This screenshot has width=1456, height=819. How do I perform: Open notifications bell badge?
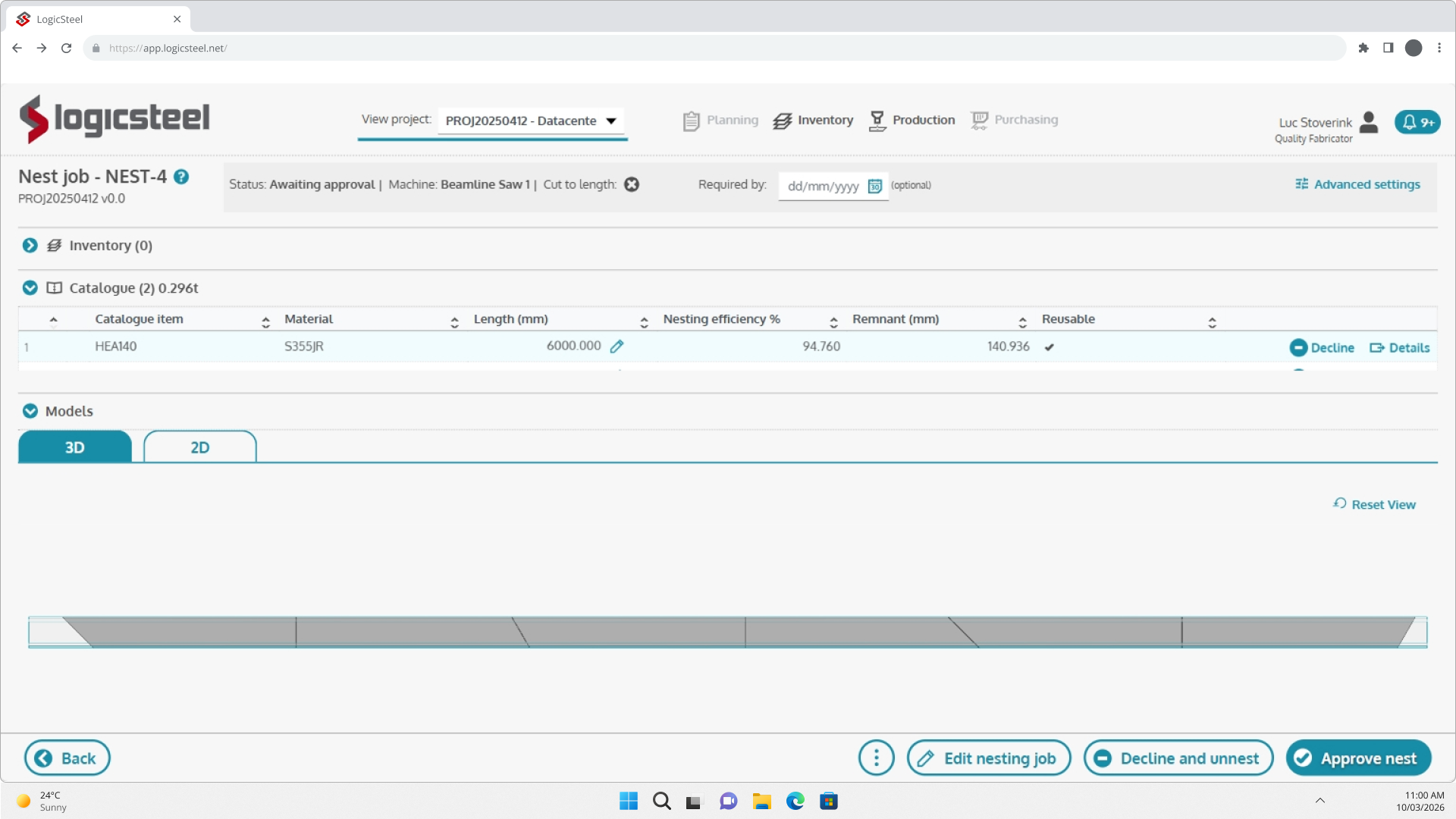coord(1417,122)
